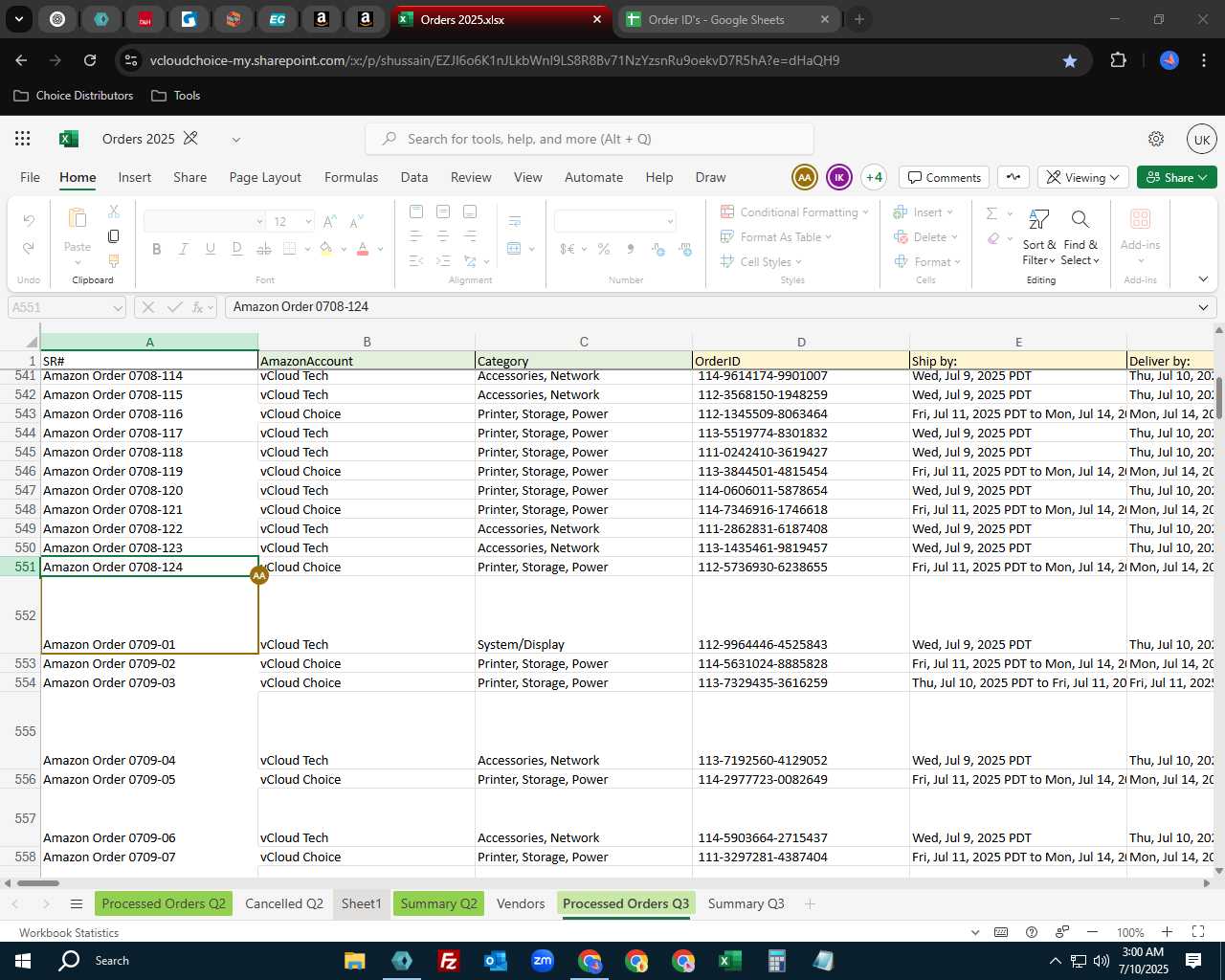Image resolution: width=1225 pixels, height=980 pixels.
Task: Expand Cell Styles menu
Action: [761, 262]
